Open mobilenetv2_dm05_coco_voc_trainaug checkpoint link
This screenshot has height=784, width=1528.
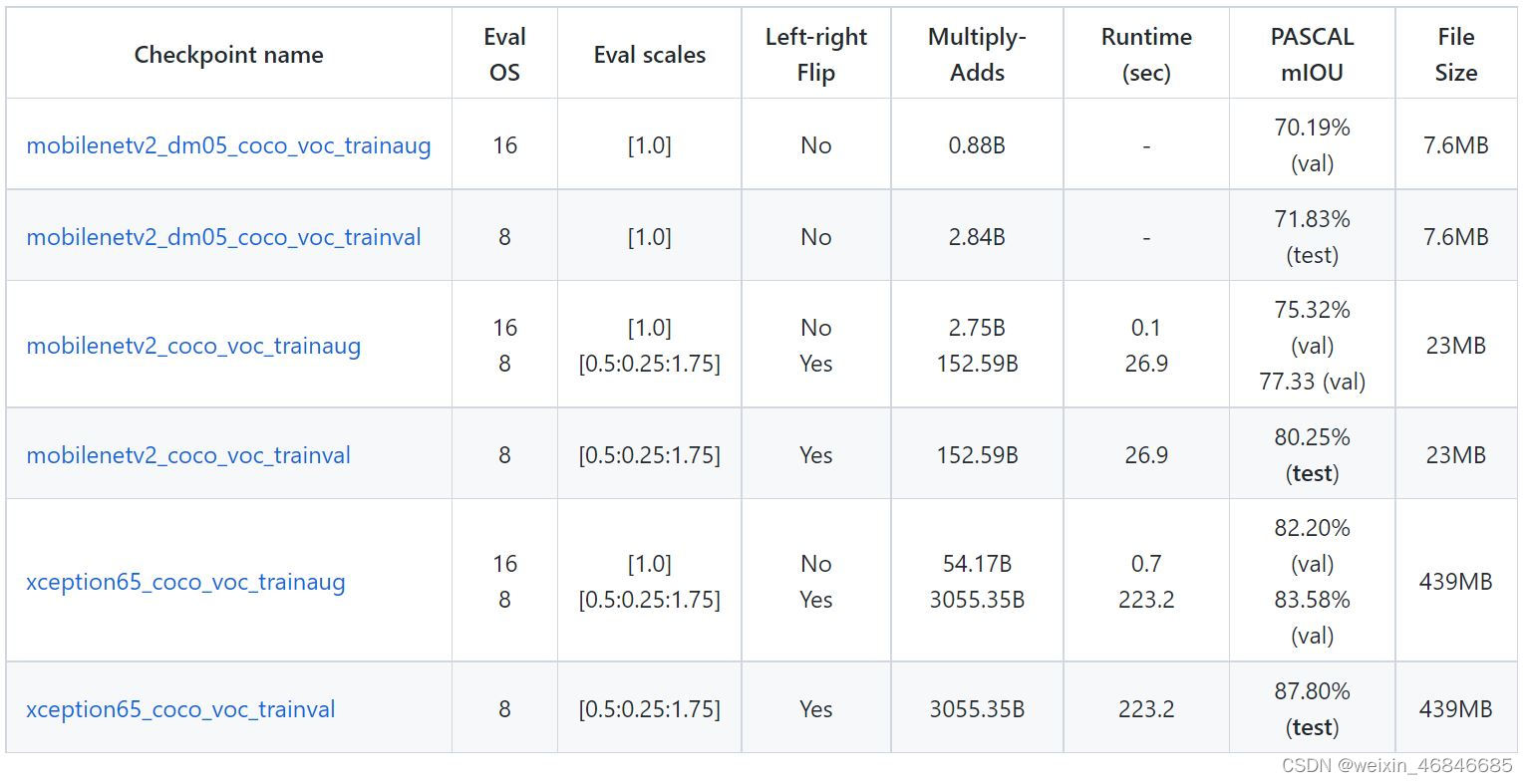(228, 145)
